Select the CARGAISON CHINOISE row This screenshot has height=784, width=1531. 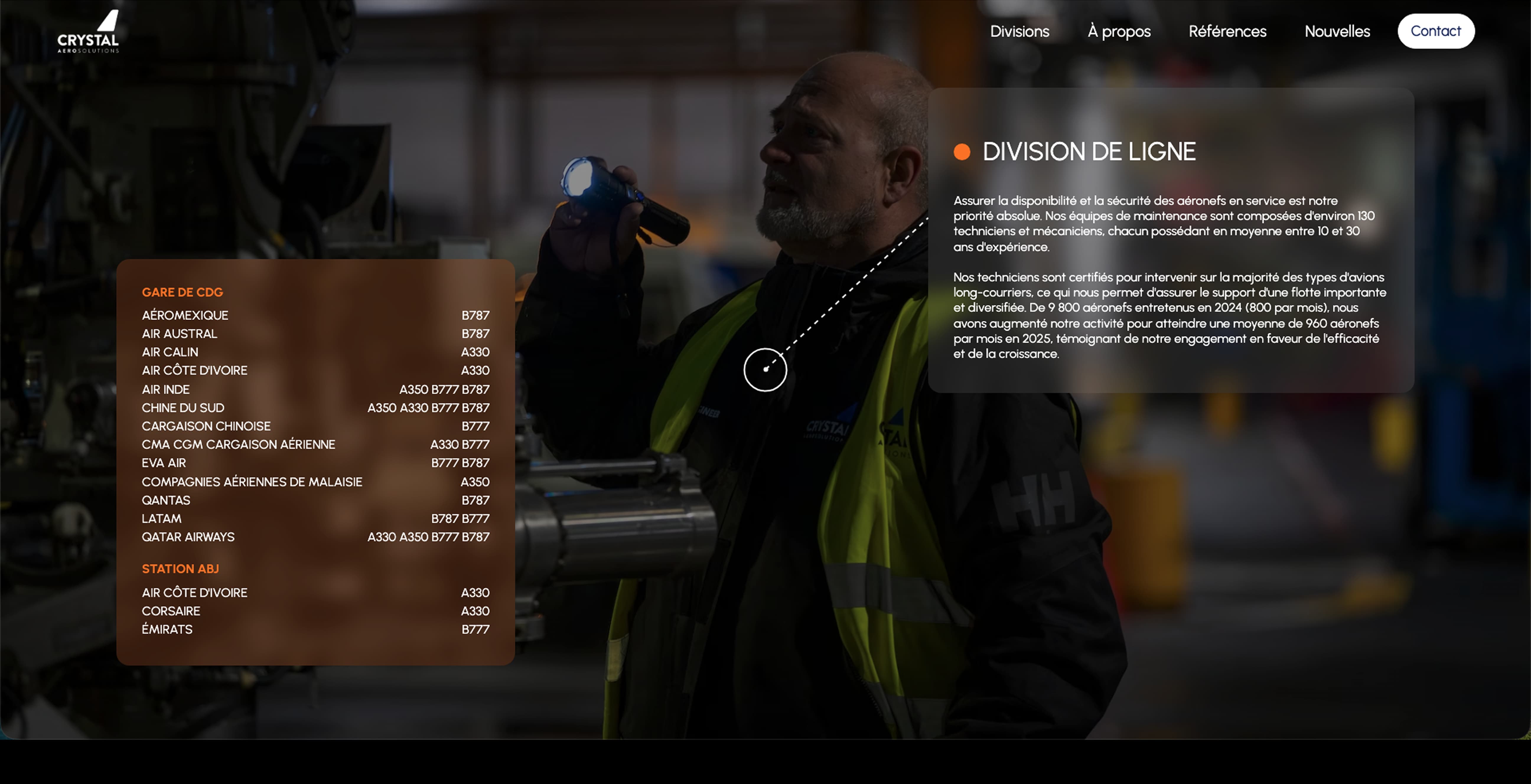click(x=316, y=427)
